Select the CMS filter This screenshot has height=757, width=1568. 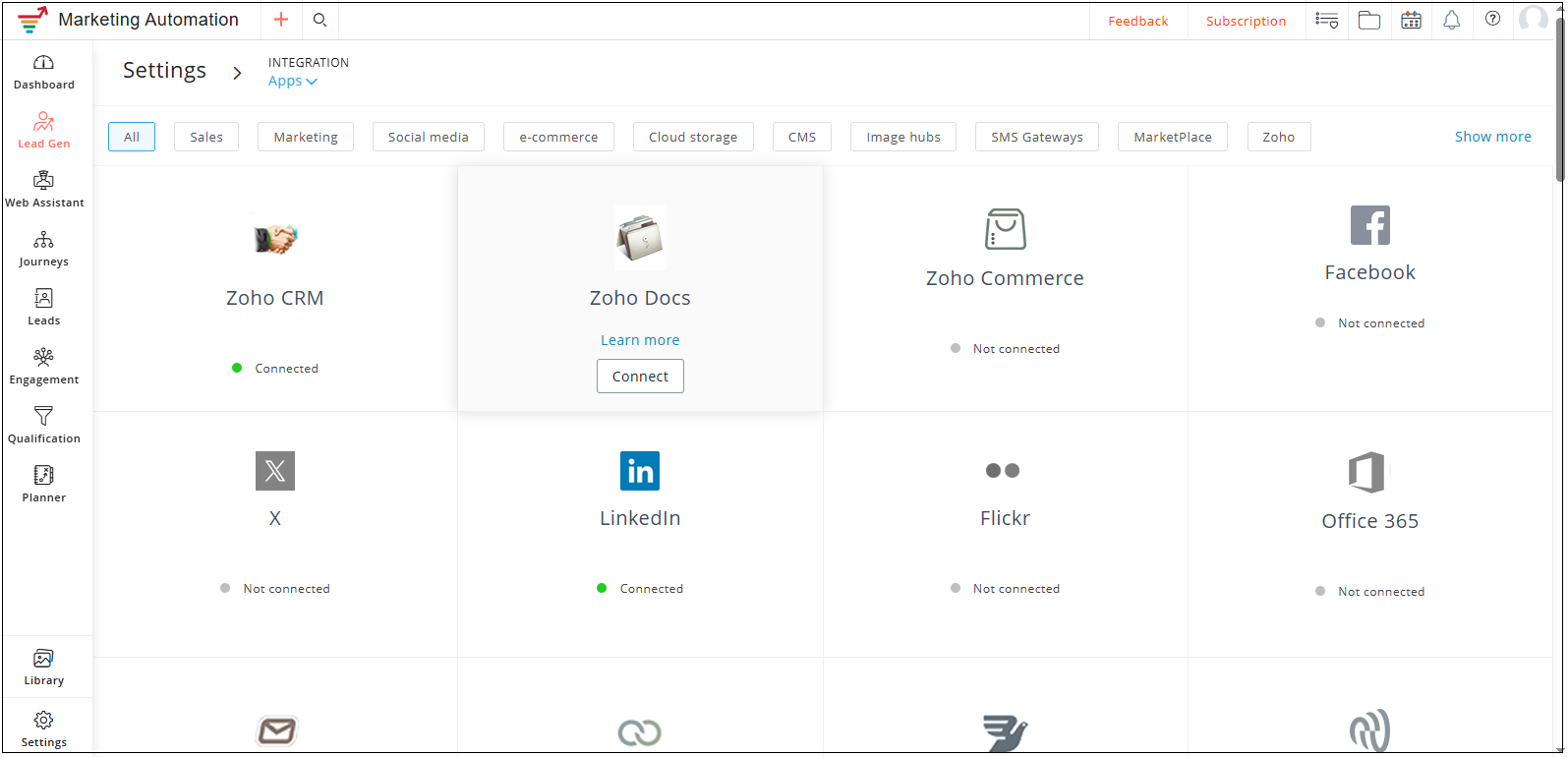click(802, 137)
